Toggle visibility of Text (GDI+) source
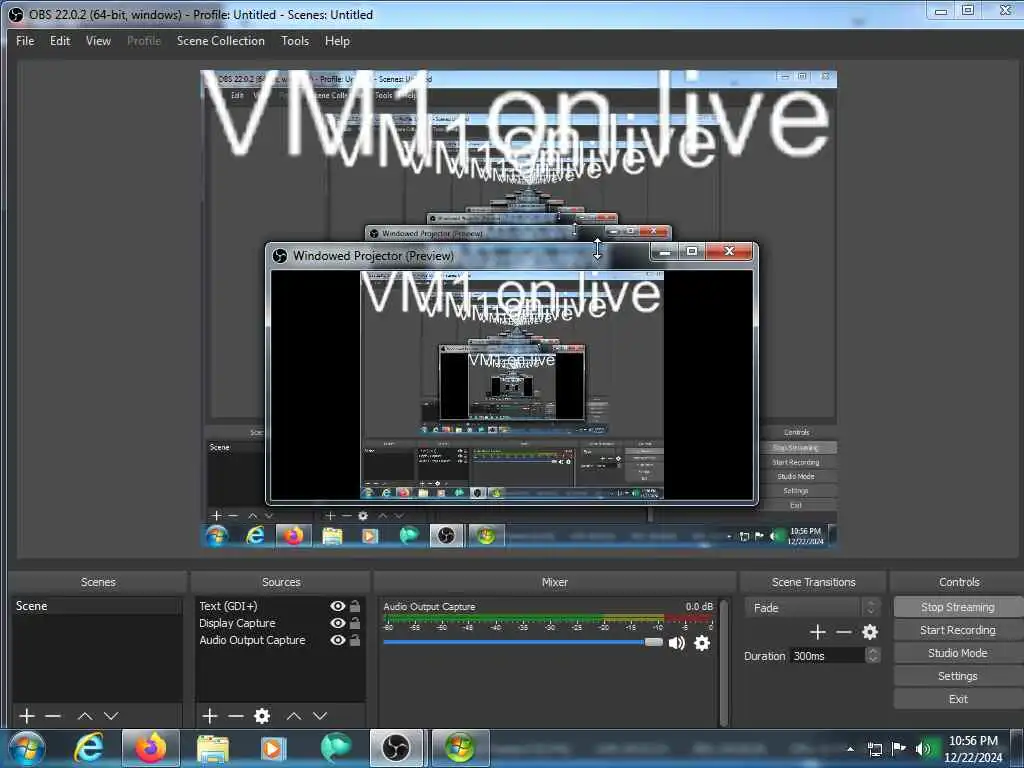Image resolution: width=1024 pixels, height=768 pixels. click(x=338, y=606)
